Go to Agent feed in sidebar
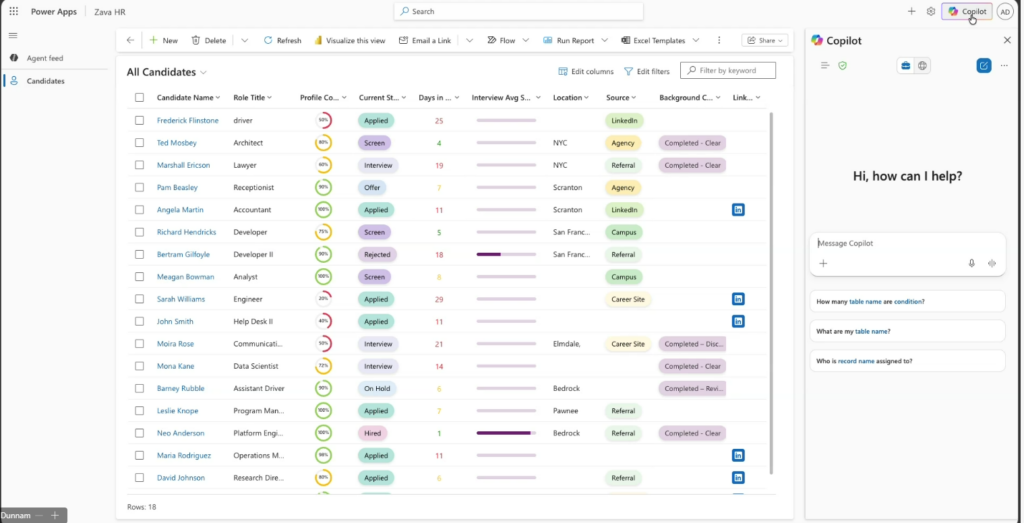The image size is (1024, 523). coord(44,58)
